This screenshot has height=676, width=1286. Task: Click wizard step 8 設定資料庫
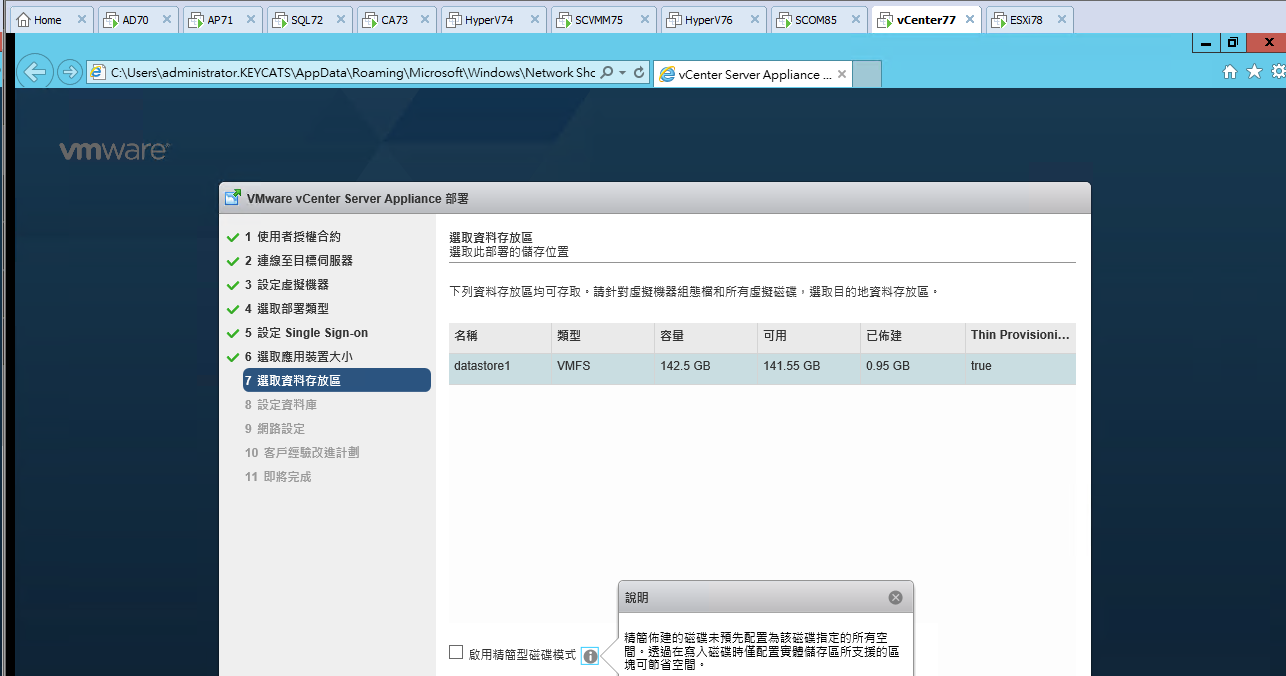tap(280, 405)
